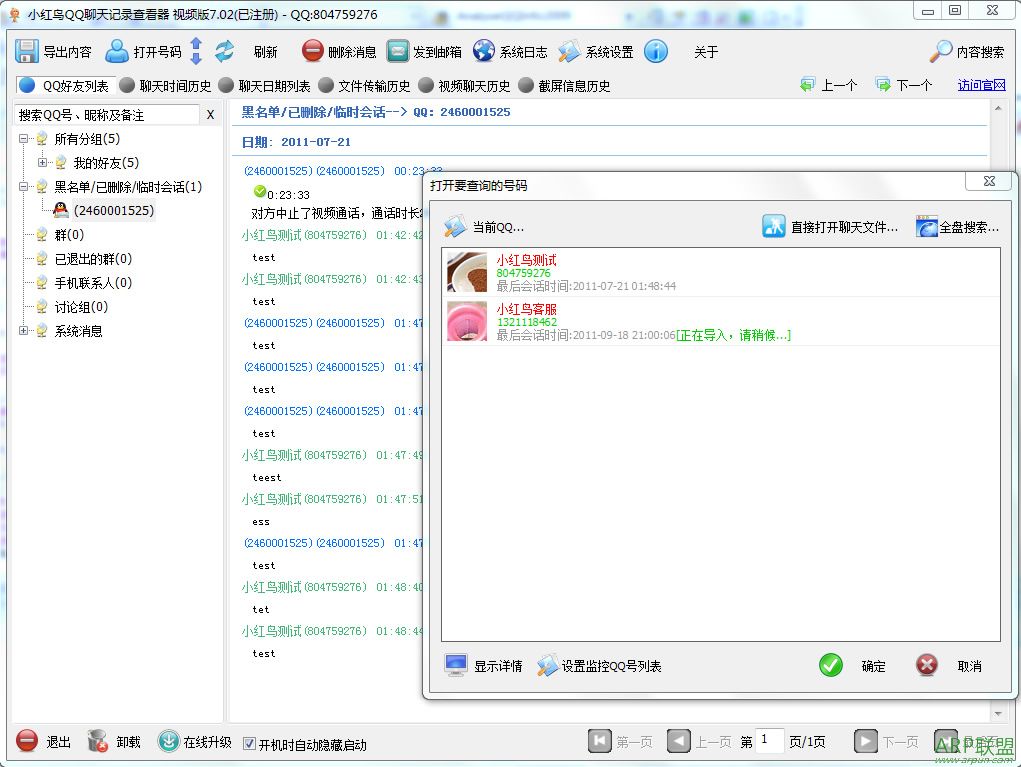Select the 小红鸟测试 804759276 account row
The image size is (1021, 767).
721,272
